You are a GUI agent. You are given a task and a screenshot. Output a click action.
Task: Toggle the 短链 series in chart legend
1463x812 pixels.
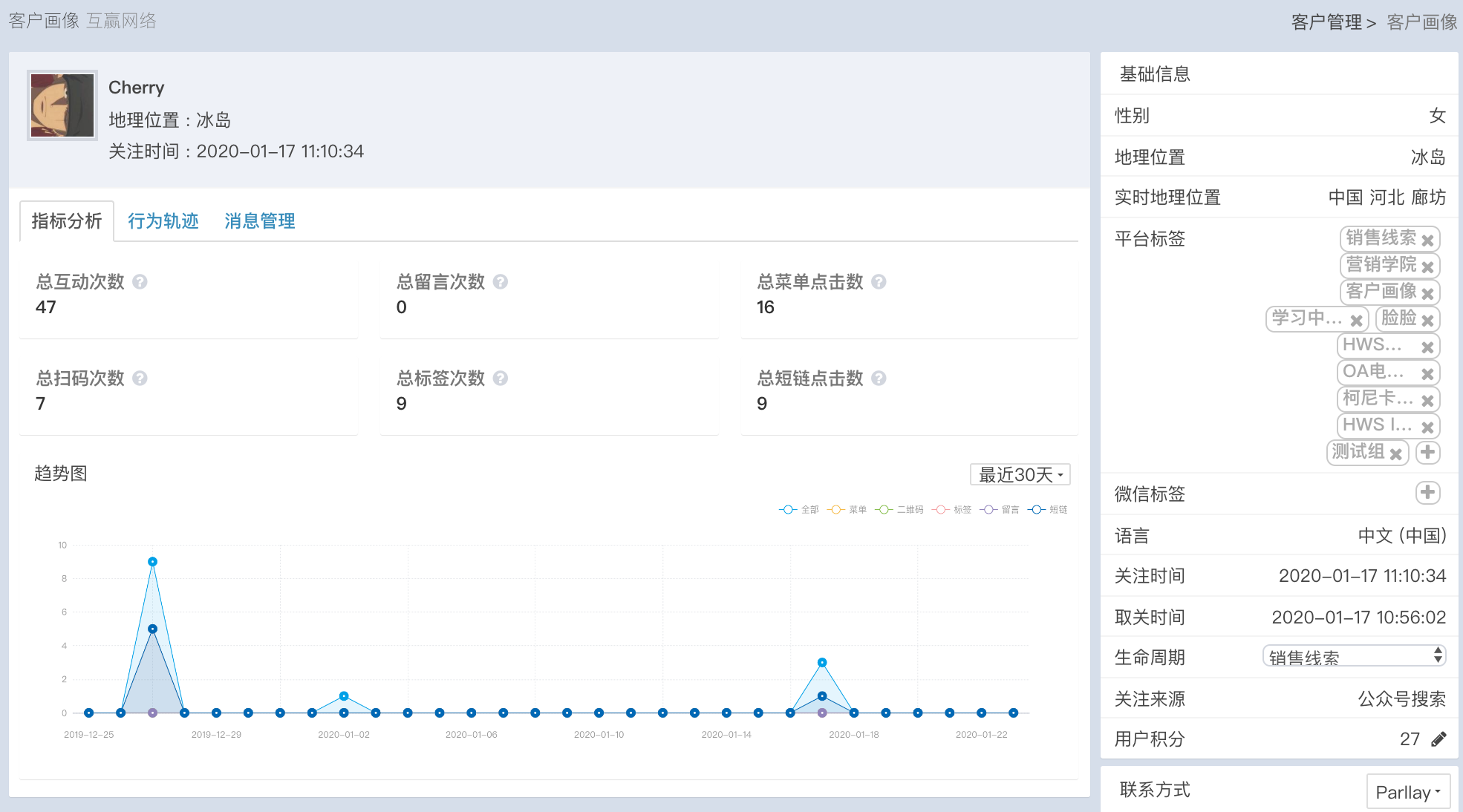(x=1048, y=509)
